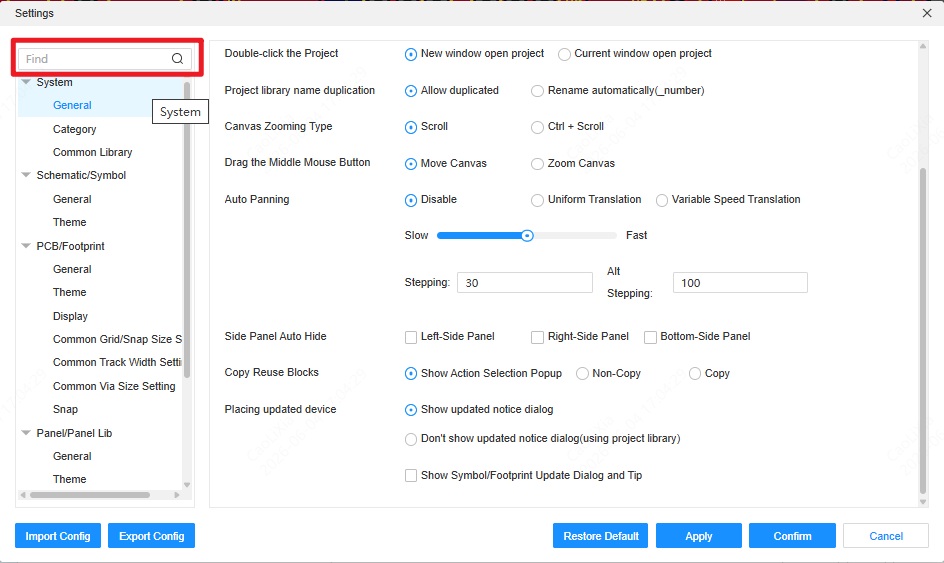Viewport: 944px width, 563px height.
Task: Select Allow duplicated library names
Action: tap(411, 91)
